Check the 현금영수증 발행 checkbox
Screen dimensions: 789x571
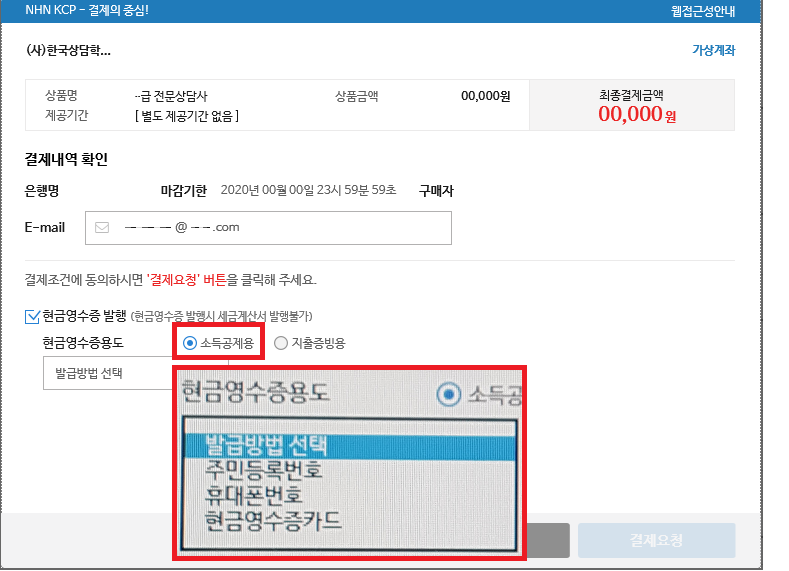point(32,317)
